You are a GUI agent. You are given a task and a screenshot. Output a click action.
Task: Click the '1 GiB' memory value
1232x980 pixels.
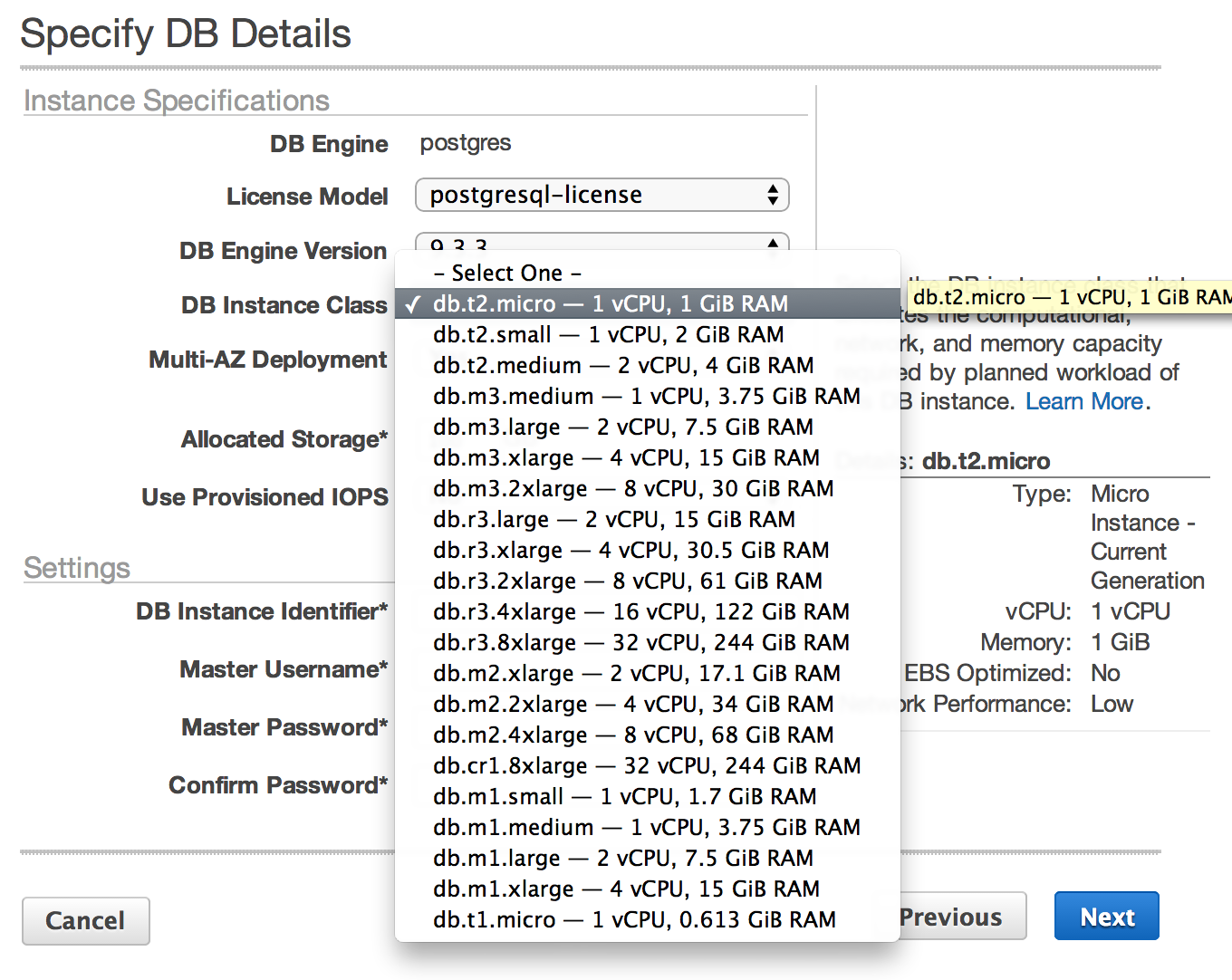click(1121, 642)
